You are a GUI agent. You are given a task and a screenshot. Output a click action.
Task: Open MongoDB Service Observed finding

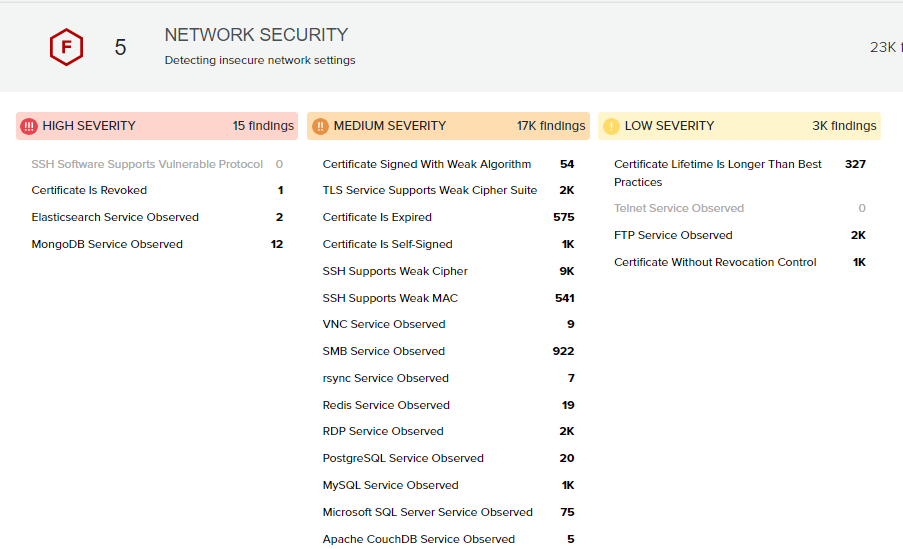tap(107, 244)
